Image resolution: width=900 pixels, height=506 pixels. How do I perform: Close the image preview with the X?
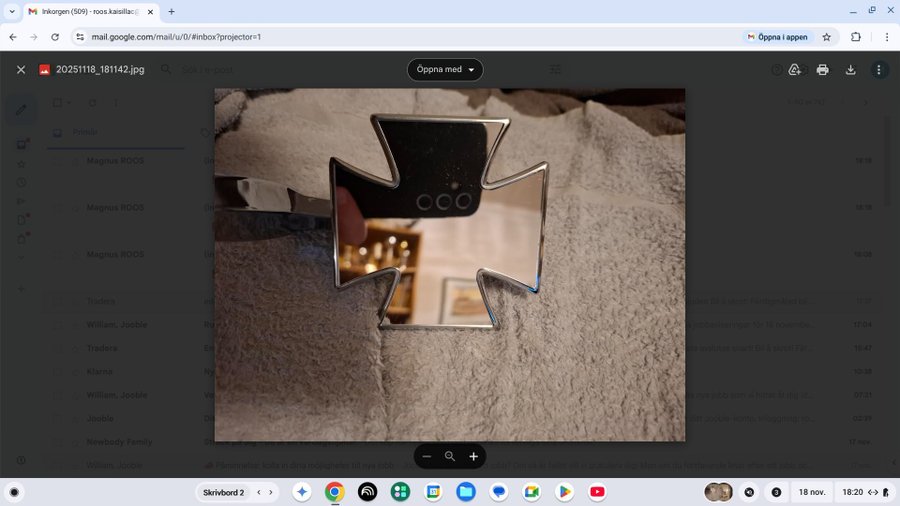click(x=20, y=70)
